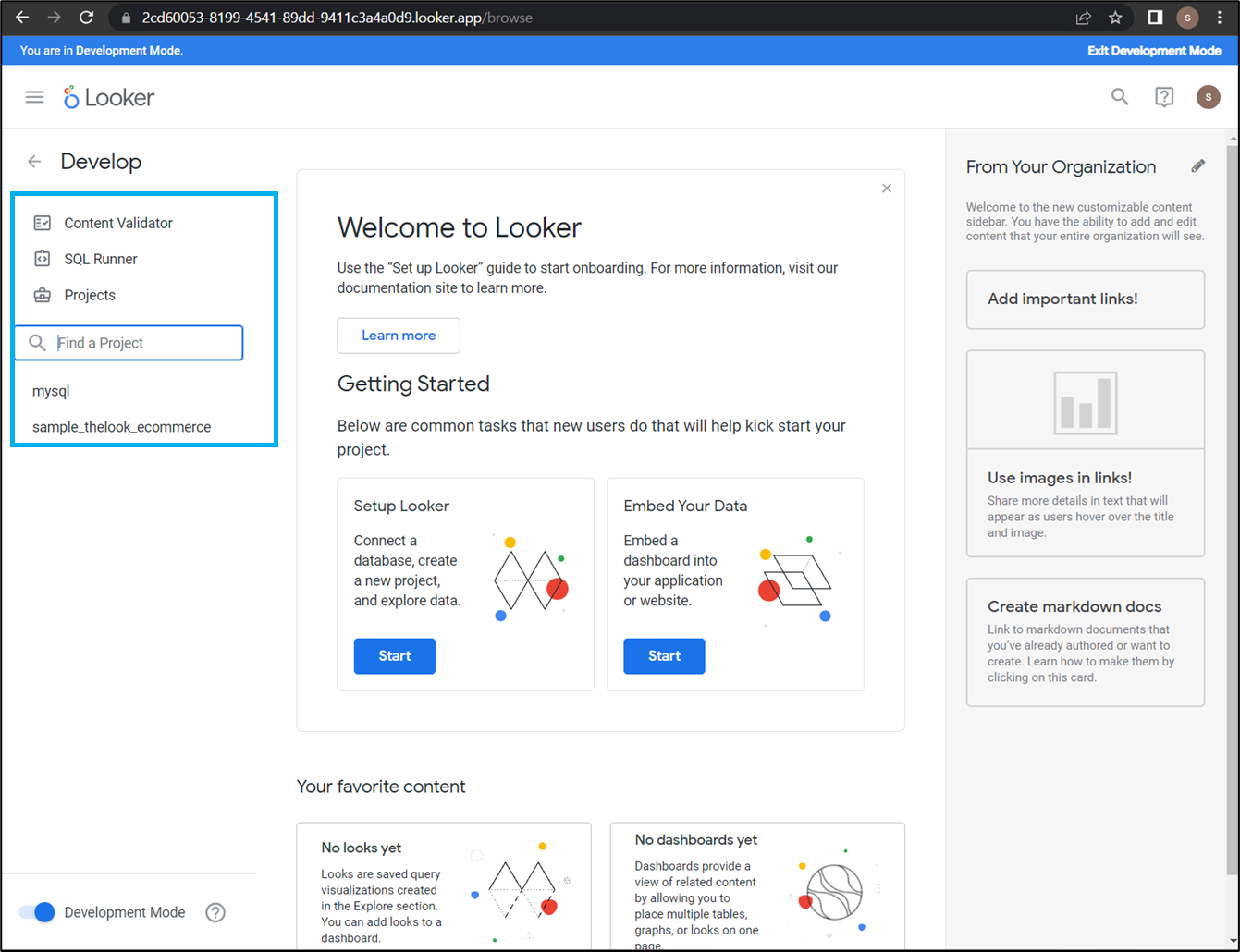Open the help question-mark icon in header
Viewport: 1240px width, 952px height.
(1164, 97)
